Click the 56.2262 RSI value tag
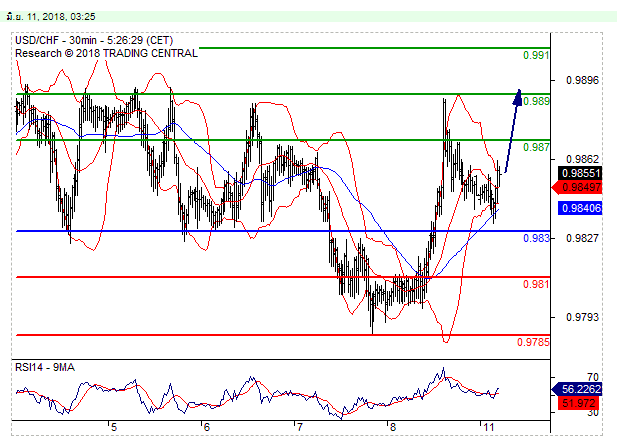 coord(577,389)
